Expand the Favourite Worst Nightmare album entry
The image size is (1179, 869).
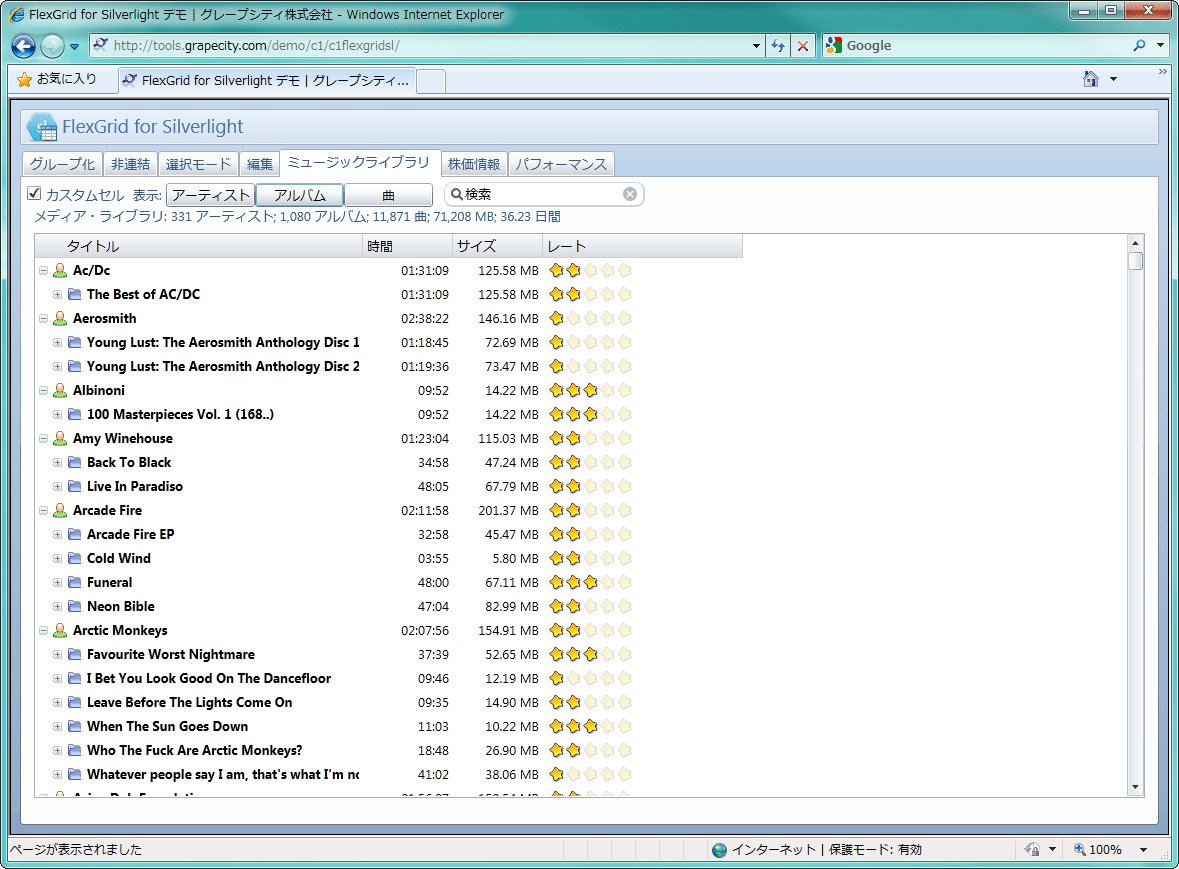58,654
